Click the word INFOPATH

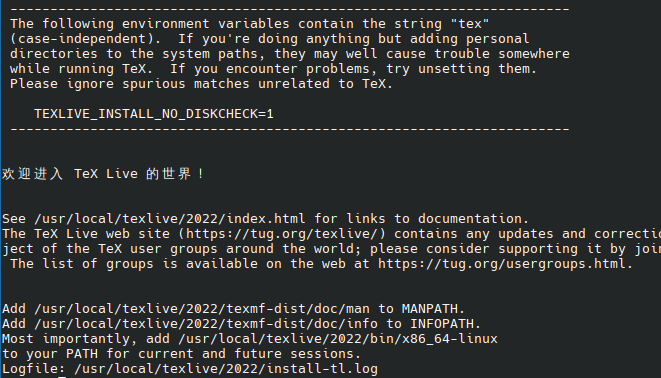(x=441, y=324)
